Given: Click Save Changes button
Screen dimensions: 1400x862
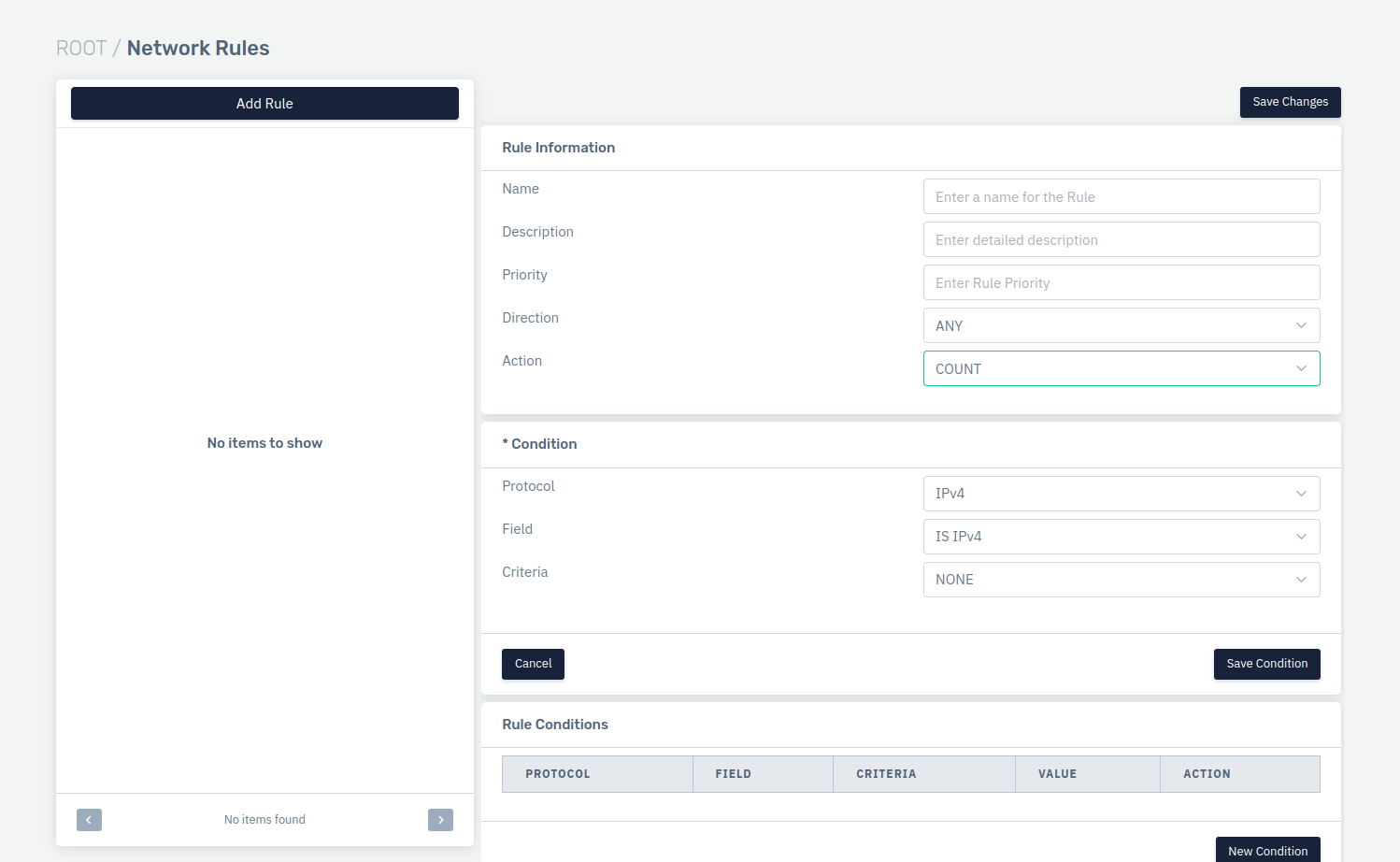Looking at the screenshot, I should tap(1290, 102).
